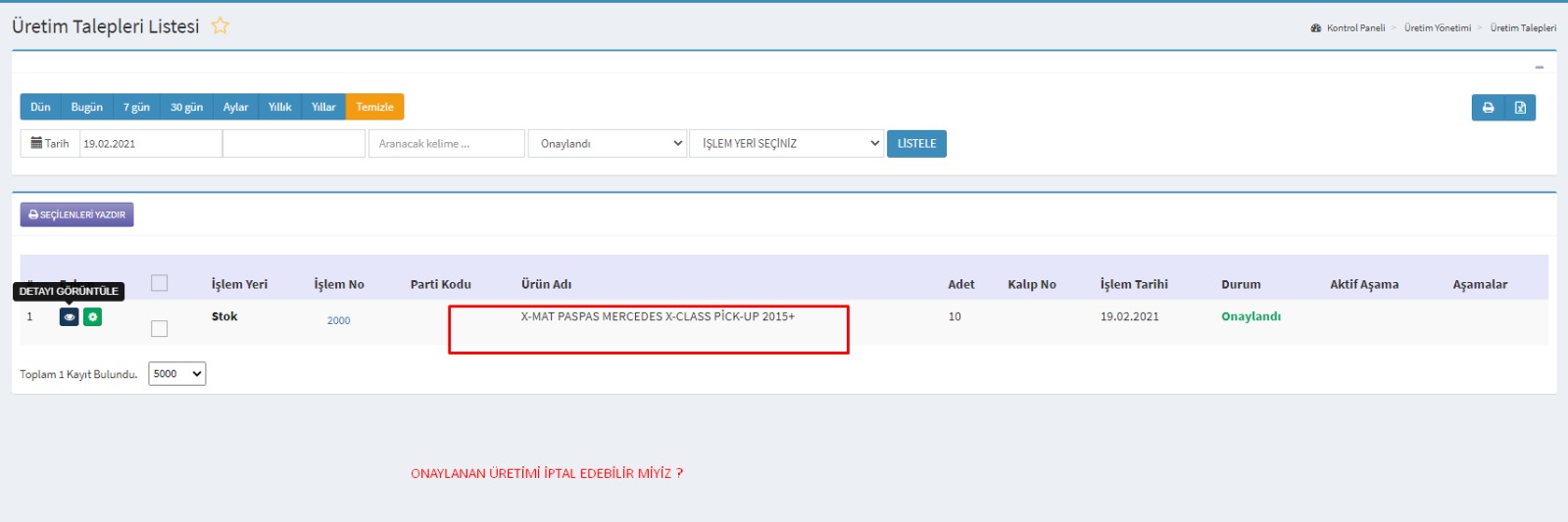Add page to favorites with star icon
This screenshot has width=1568, height=522.
[220, 26]
